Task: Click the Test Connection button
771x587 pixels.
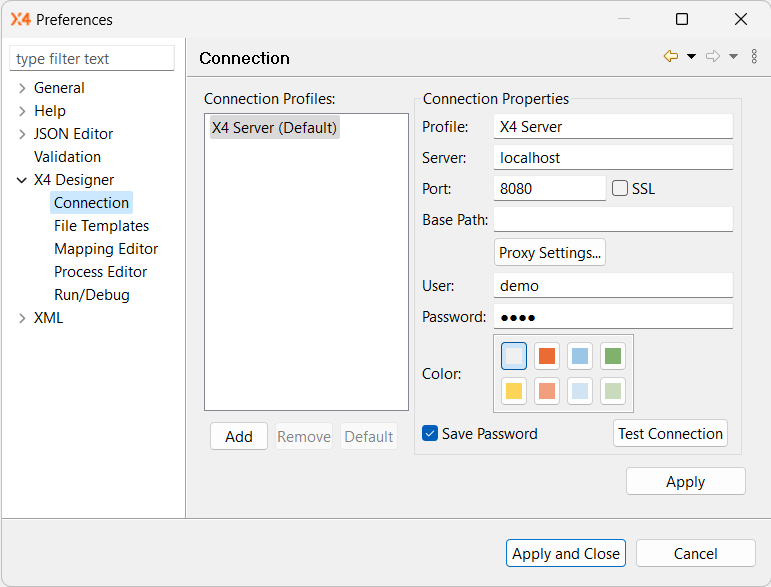Action: pyautogui.click(x=670, y=433)
